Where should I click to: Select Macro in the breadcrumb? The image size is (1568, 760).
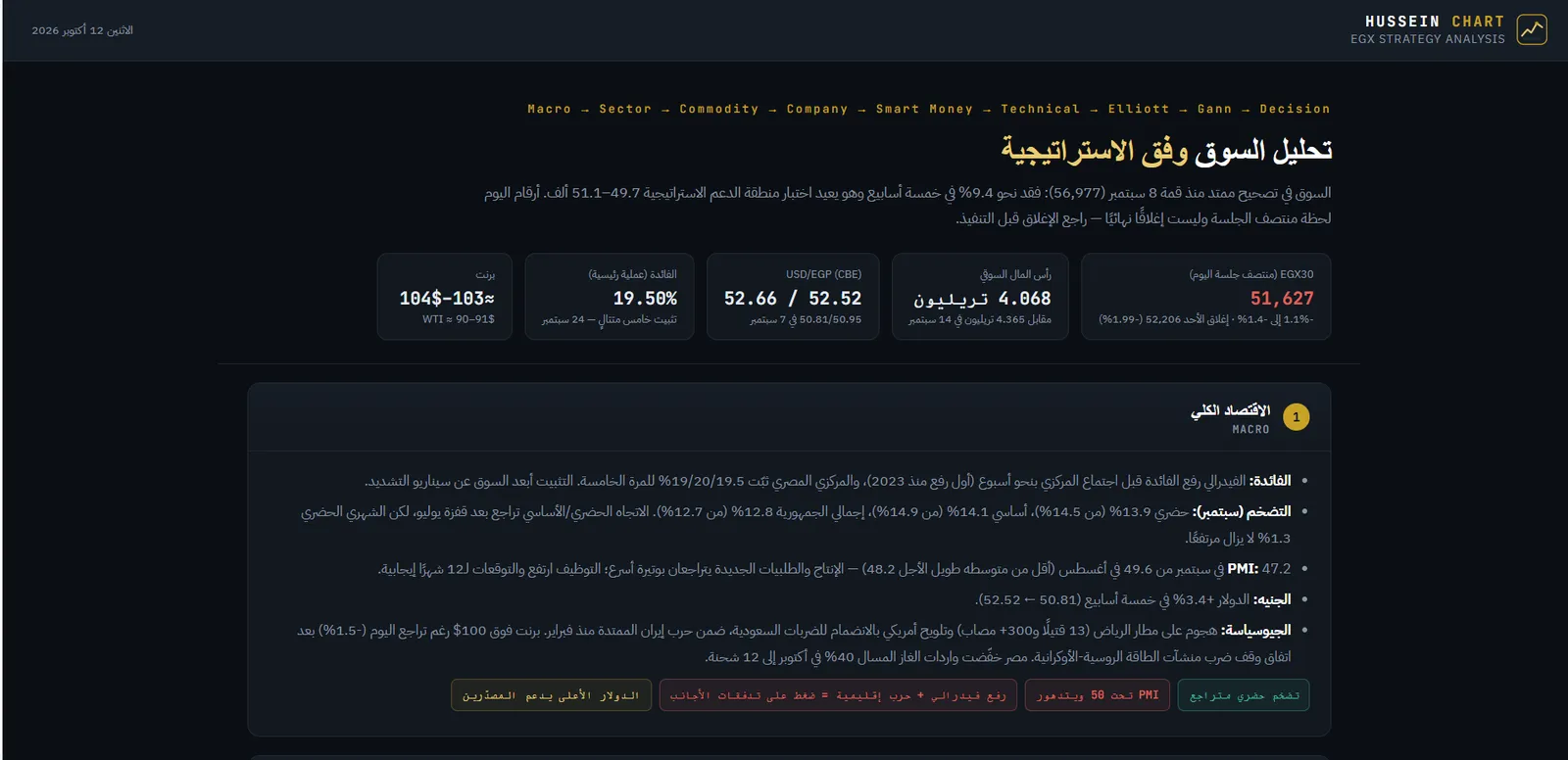point(549,109)
